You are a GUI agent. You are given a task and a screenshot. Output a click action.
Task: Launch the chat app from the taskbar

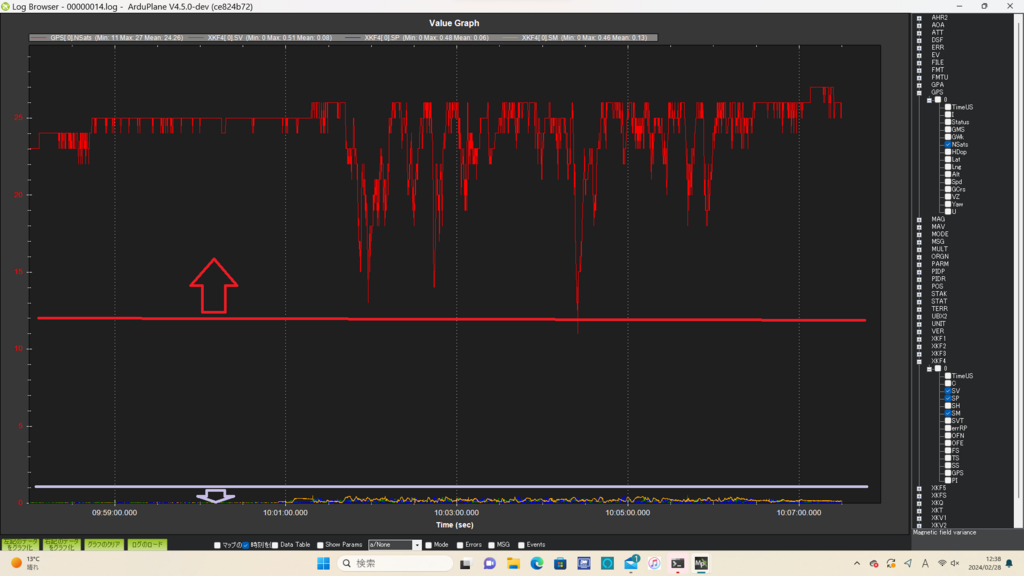[x=489, y=564]
